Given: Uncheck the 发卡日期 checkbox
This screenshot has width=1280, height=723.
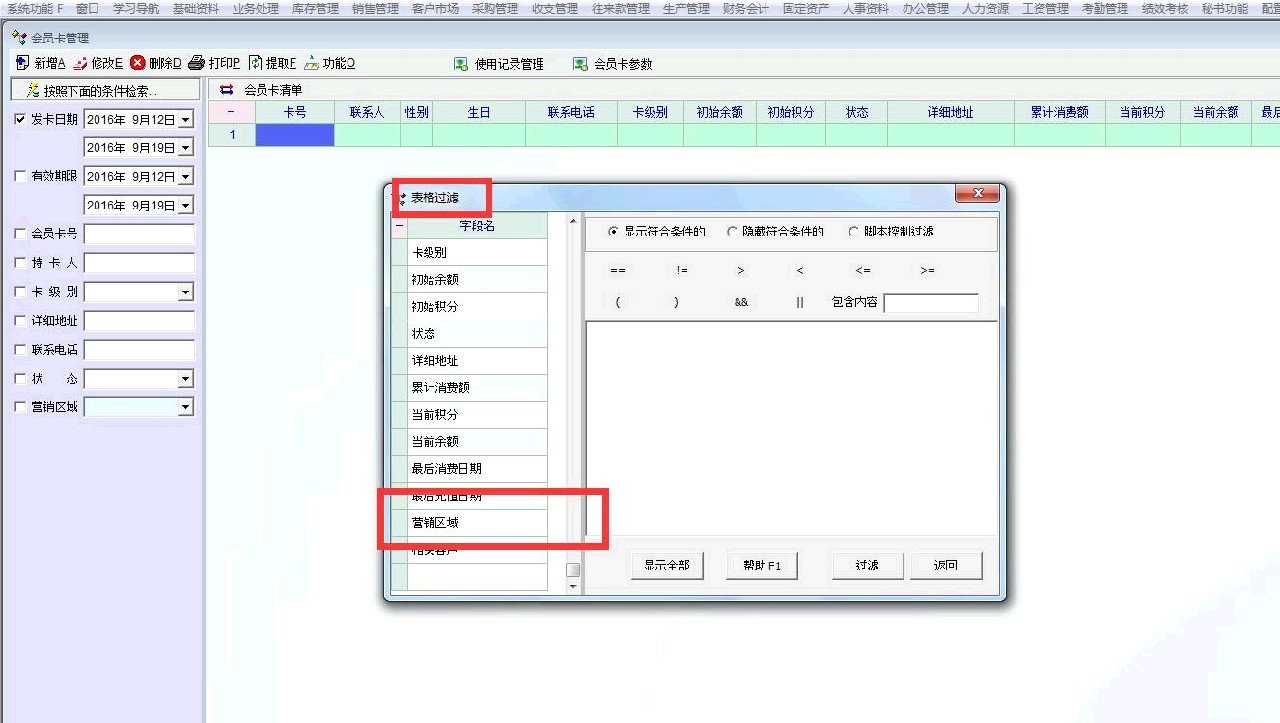Looking at the screenshot, I should pyautogui.click(x=21, y=120).
